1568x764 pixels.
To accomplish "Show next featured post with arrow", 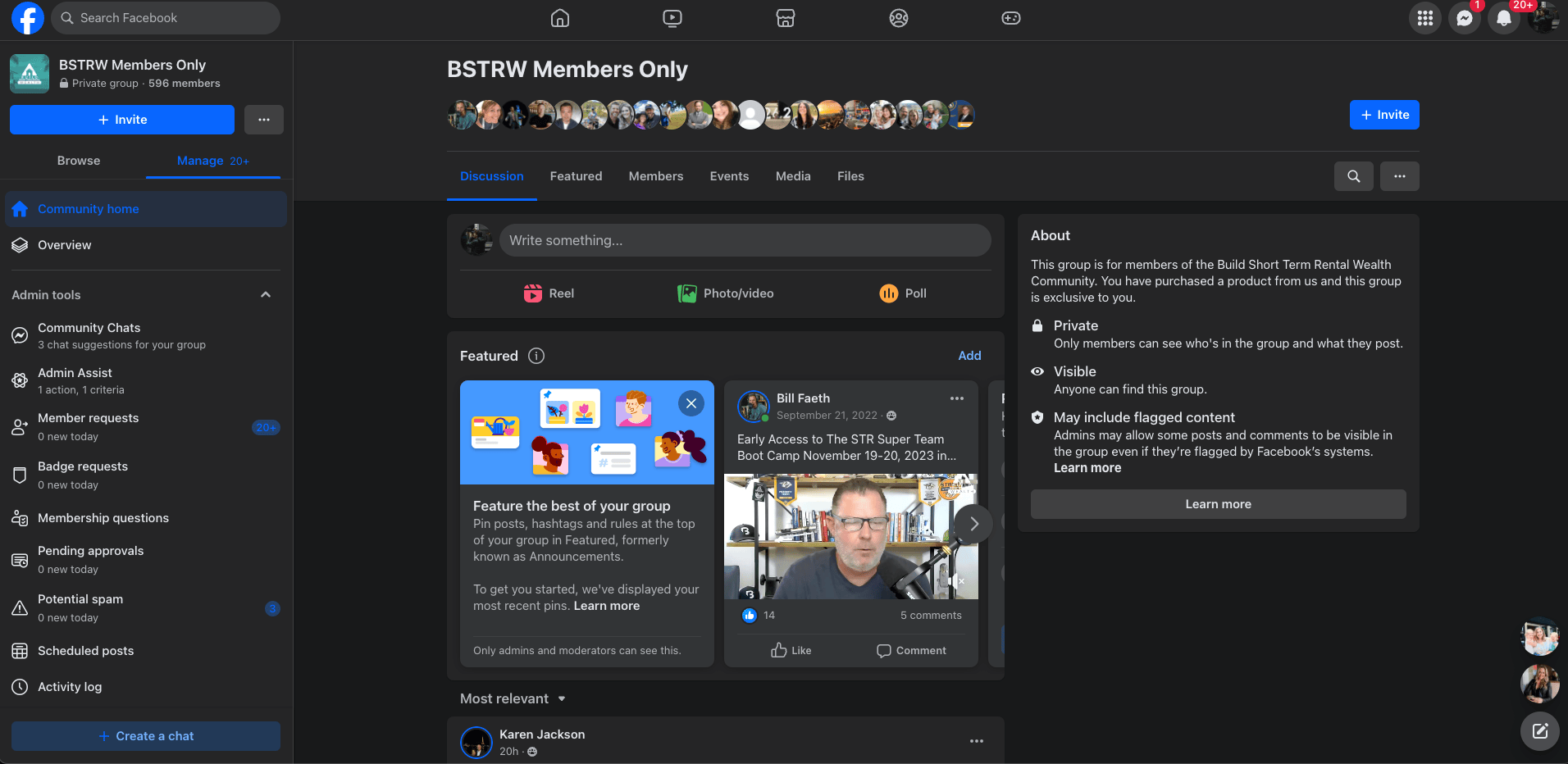I will point(974,524).
